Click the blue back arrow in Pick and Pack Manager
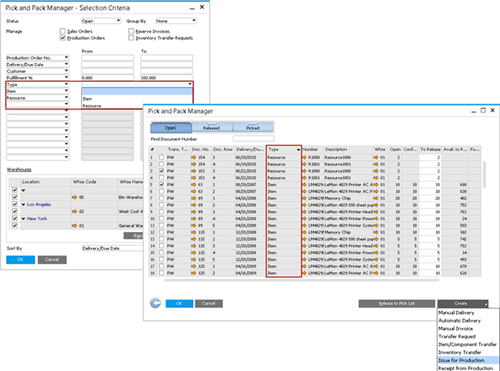This screenshot has width=500, height=371. tap(156, 303)
